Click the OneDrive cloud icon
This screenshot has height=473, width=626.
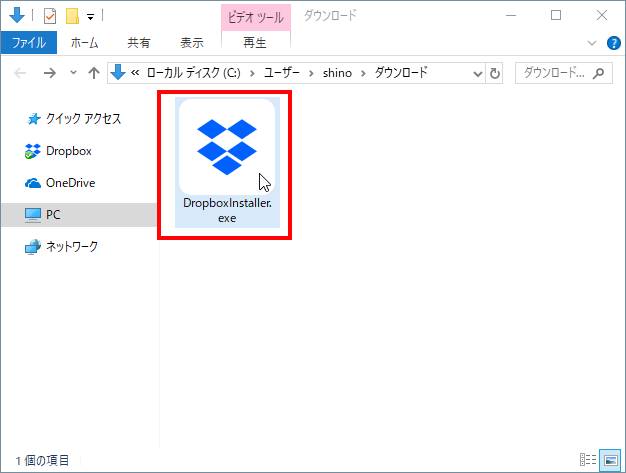pos(33,183)
